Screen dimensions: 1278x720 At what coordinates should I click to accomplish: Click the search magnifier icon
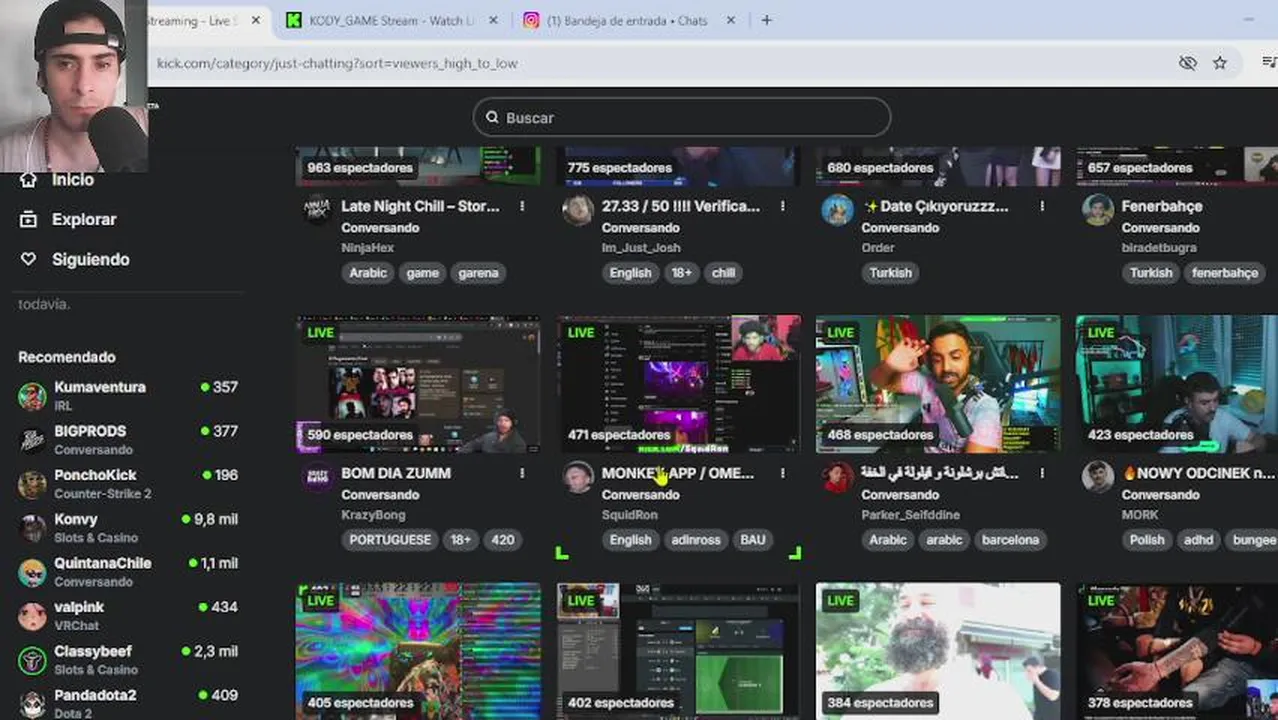pyautogui.click(x=492, y=117)
